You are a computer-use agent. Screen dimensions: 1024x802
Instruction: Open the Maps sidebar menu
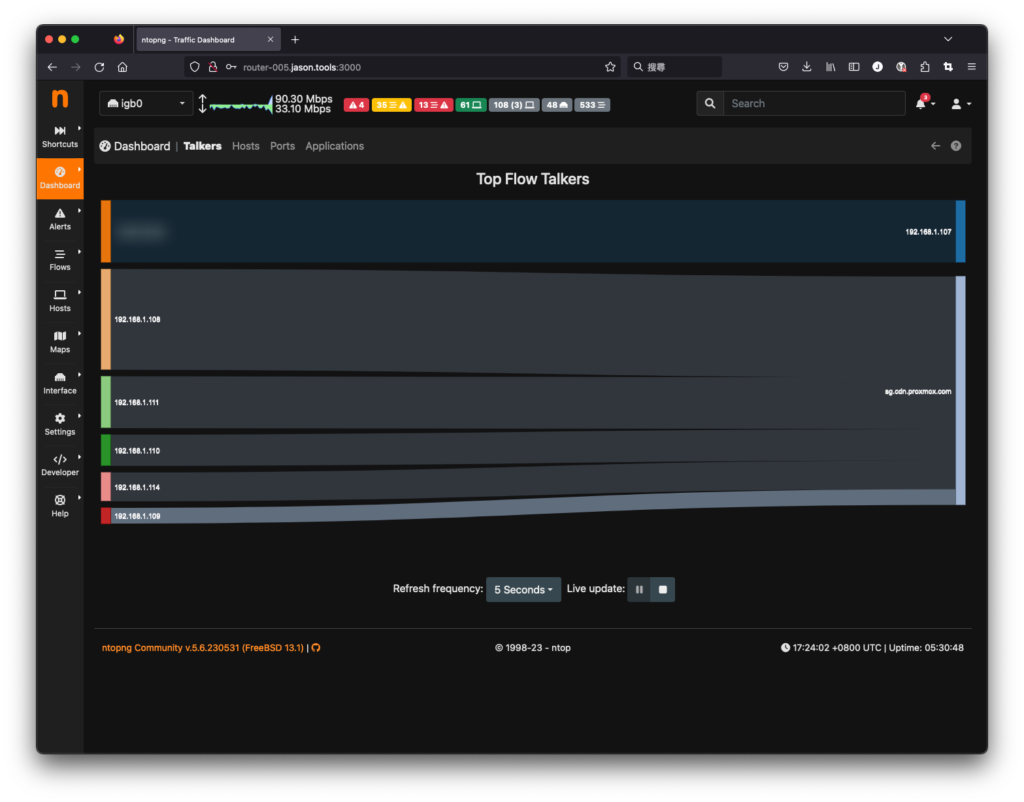(60, 342)
